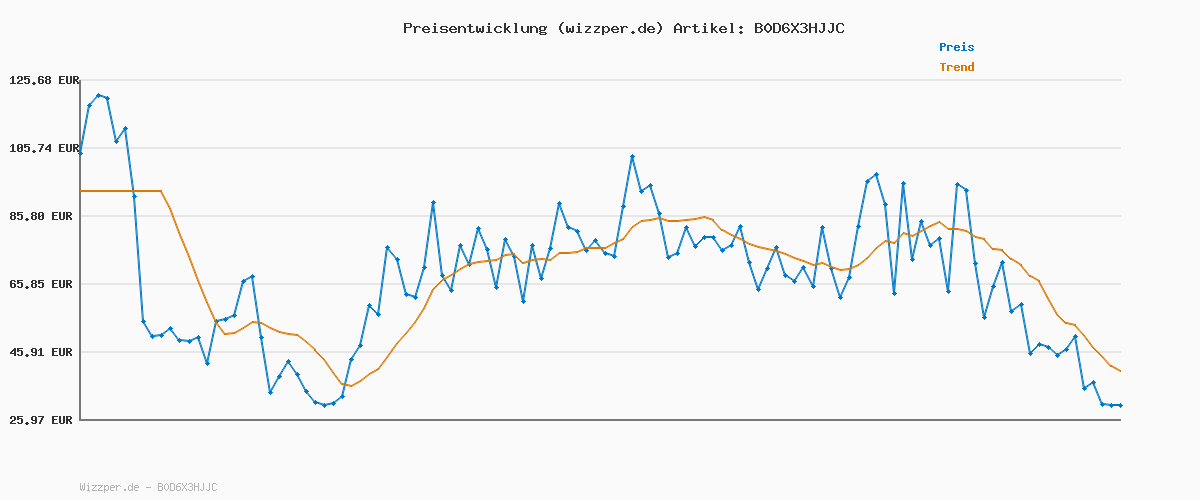The height and width of the screenshot is (500, 1200).
Task: Click the orange Trend legend label
Action: coord(956,67)
